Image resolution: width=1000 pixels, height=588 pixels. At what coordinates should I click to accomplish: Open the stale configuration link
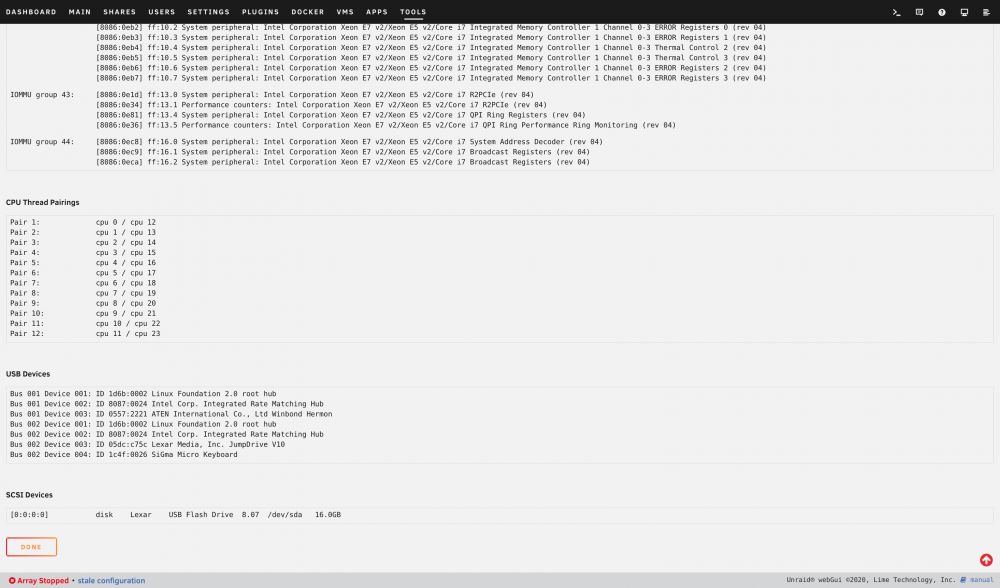pos(112,580)
